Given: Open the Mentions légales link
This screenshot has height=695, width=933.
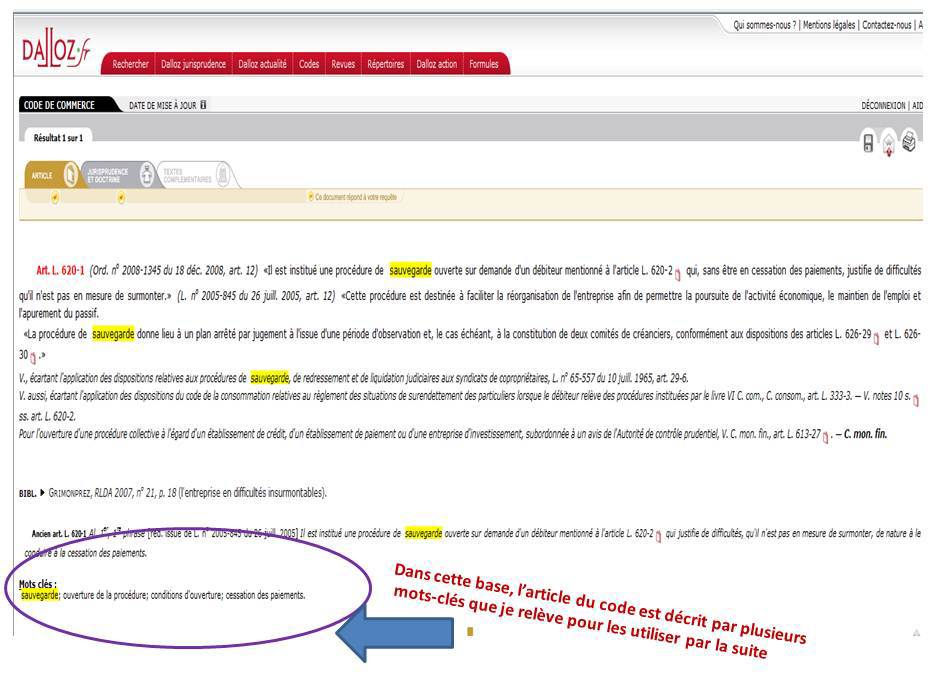Looking at the screenshot, I should (x=829, y=25).
